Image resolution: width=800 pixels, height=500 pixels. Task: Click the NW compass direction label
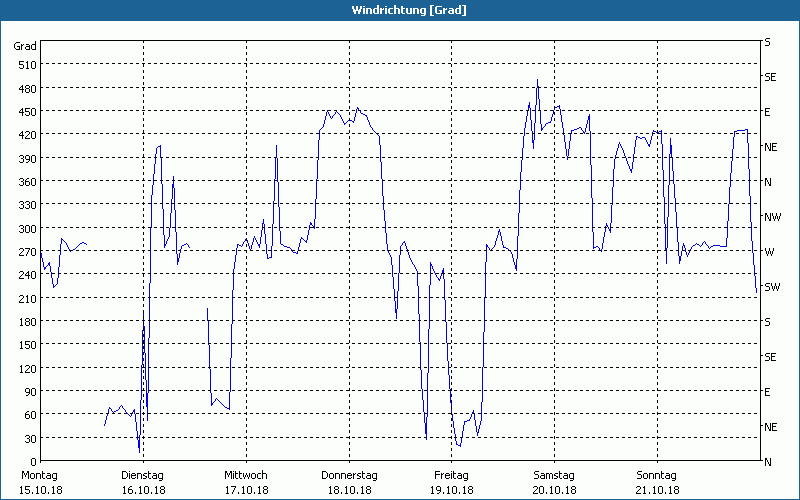(772, 217)
